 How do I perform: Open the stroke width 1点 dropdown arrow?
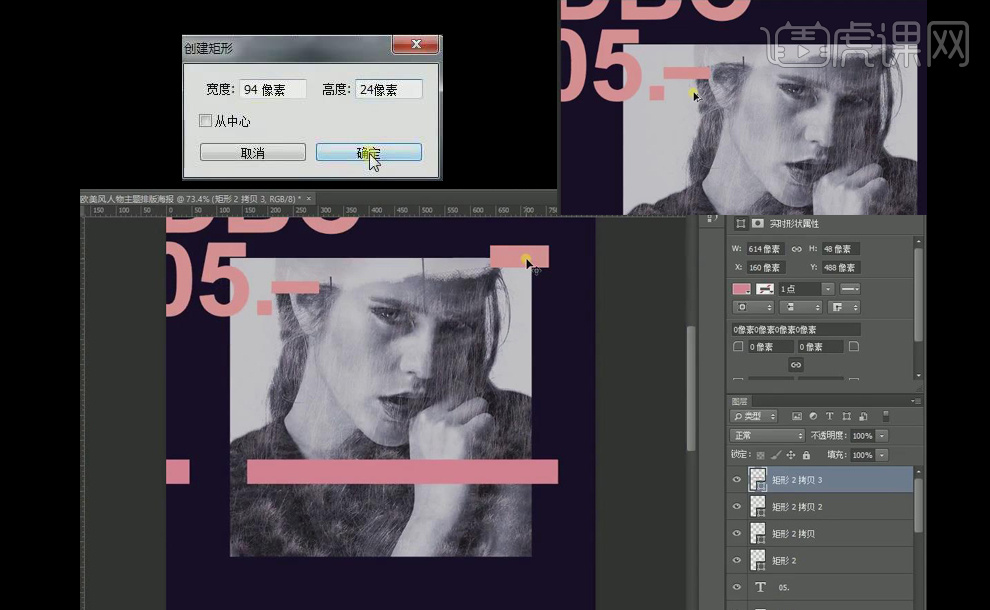coord(828,289)
